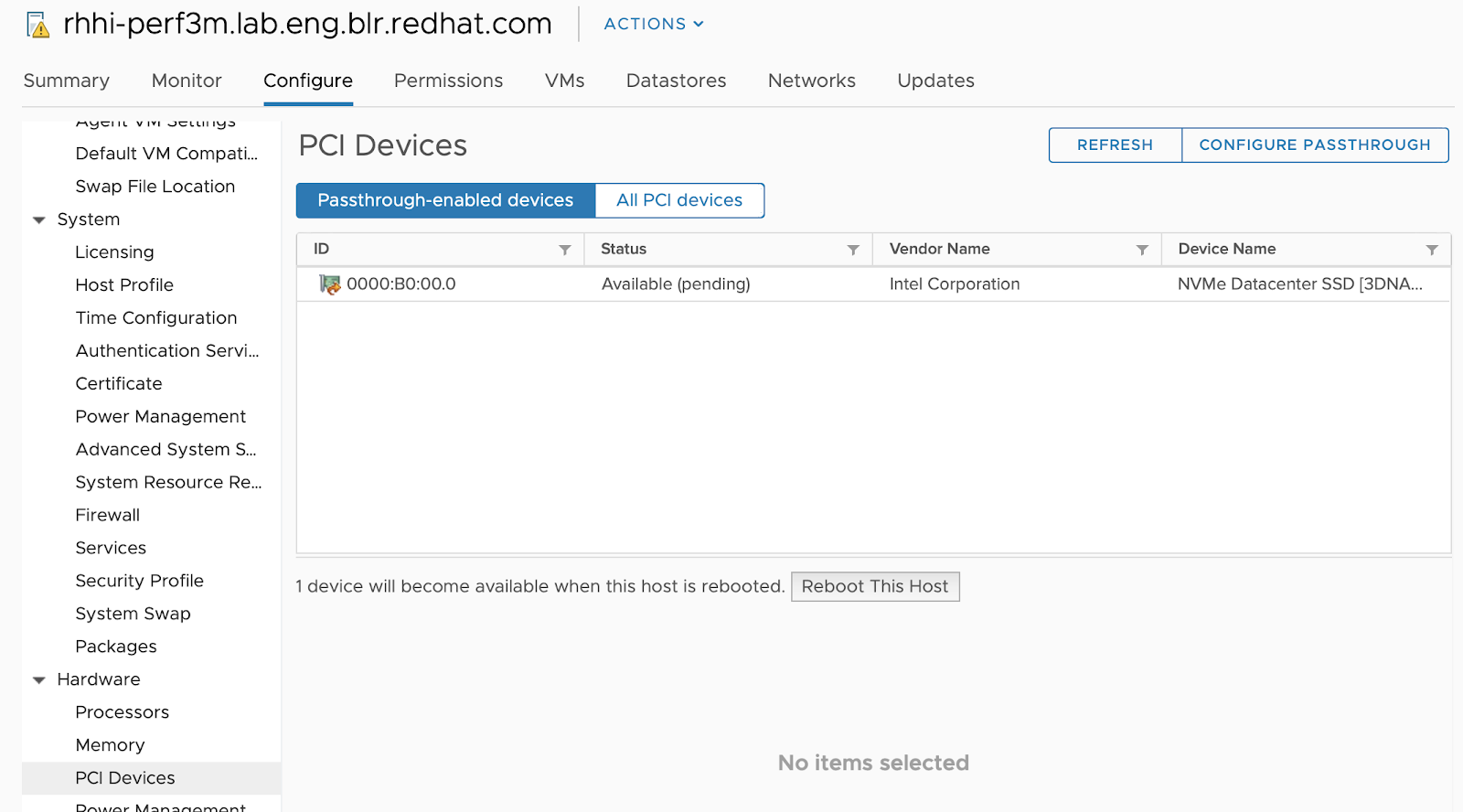Viewport: 1463px width, 812px height.
Task: Open the Permissions tab
Action: point(449,80)
